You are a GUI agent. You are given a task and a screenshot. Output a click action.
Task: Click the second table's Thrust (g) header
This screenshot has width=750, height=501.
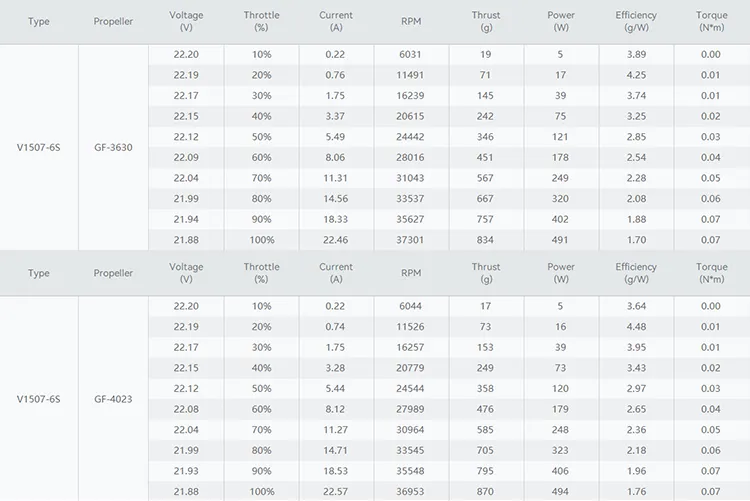coord(486,273)
